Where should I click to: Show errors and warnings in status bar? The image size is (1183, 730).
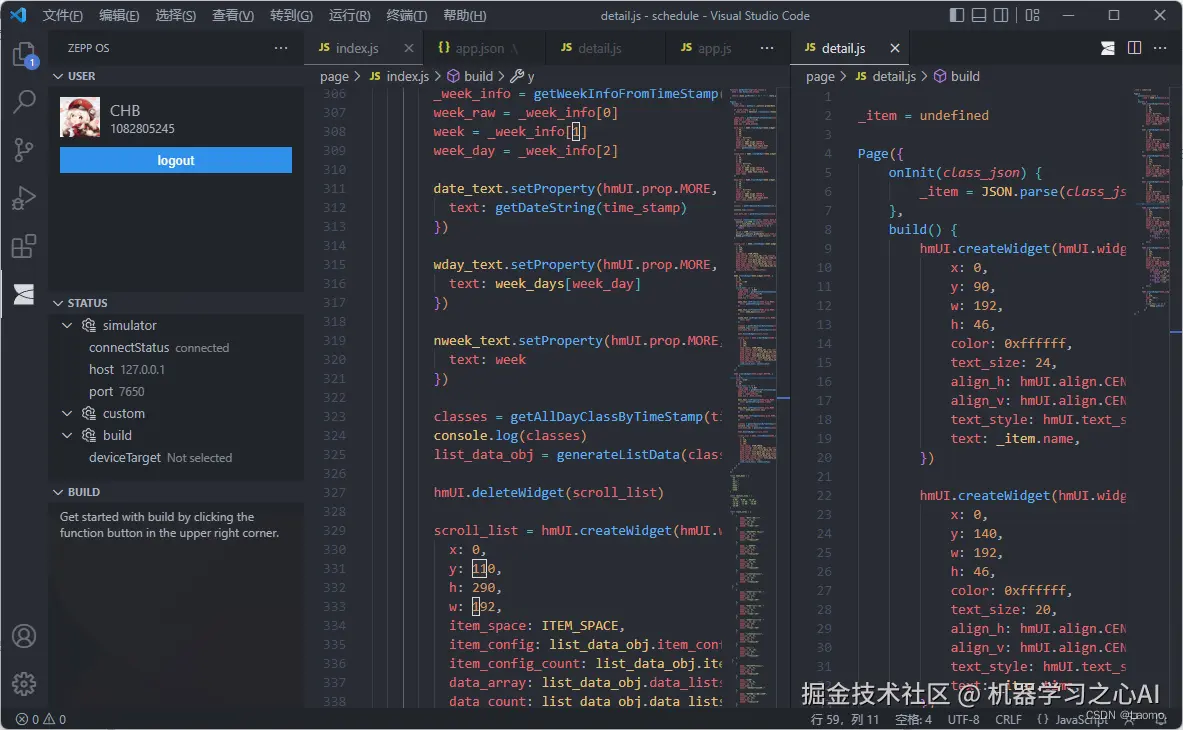click(41, 719)
